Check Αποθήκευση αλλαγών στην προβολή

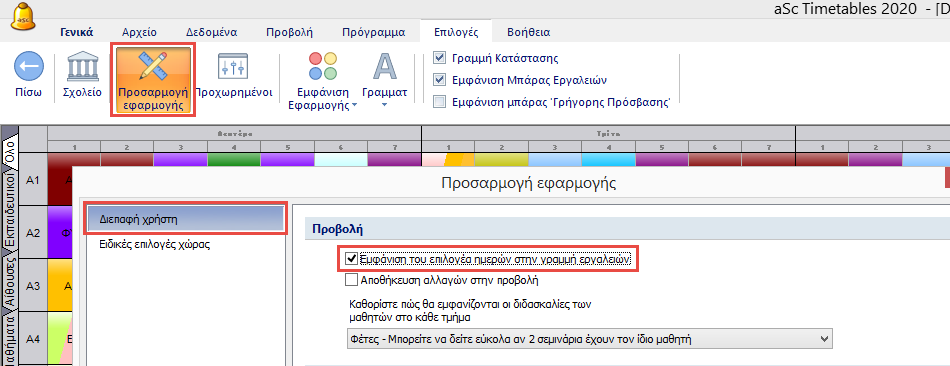point(351,280)
